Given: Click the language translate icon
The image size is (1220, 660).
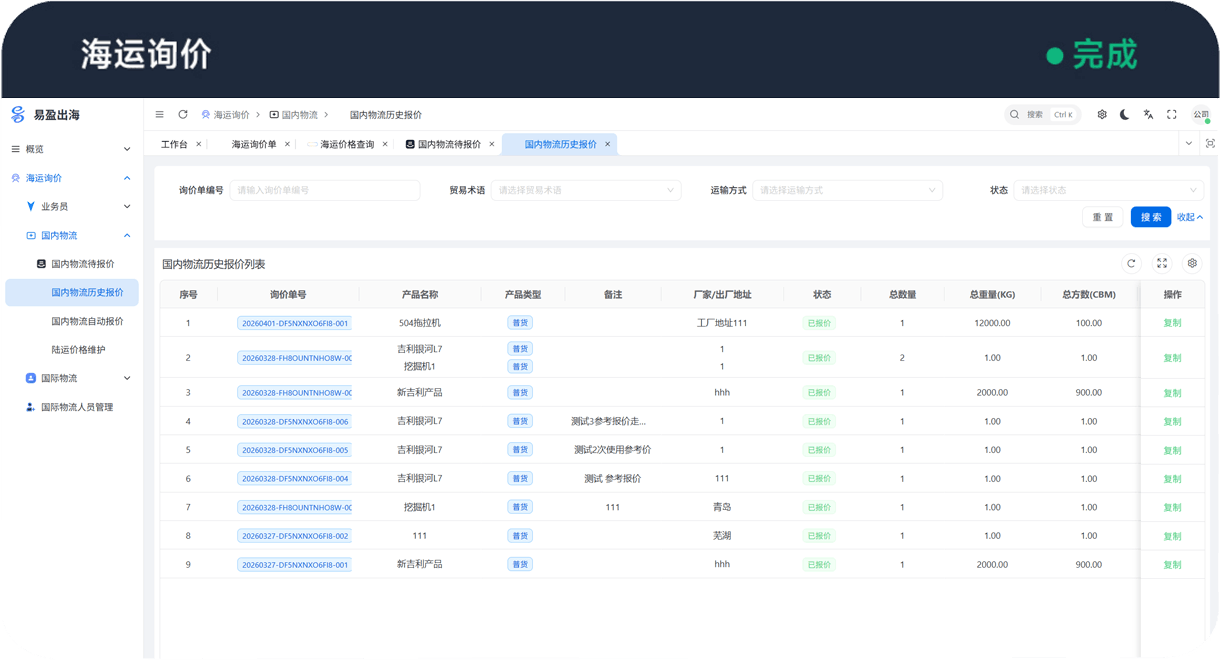Looking at the screenshot, I should [1148, 115].
